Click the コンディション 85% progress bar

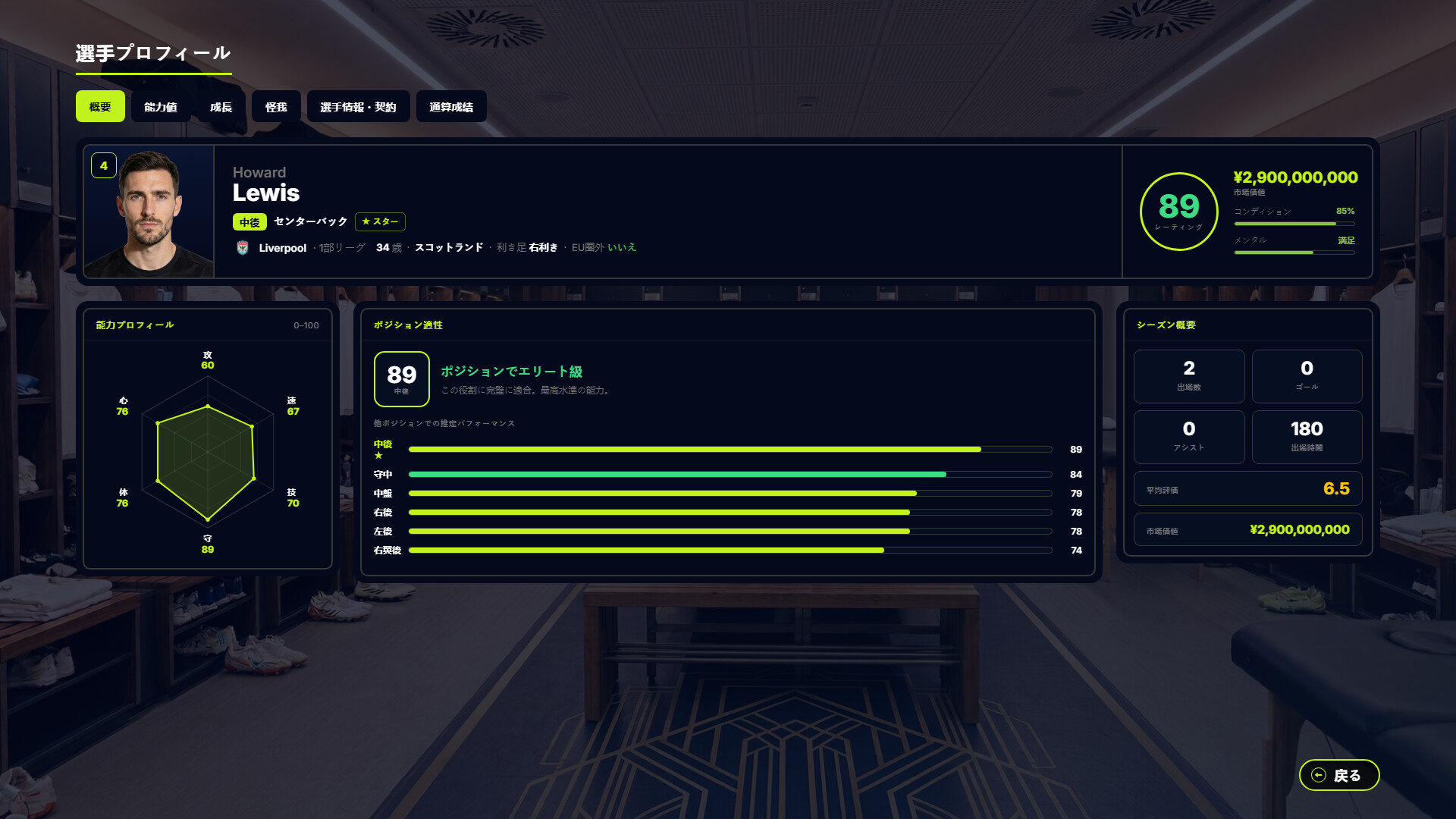1294,224
